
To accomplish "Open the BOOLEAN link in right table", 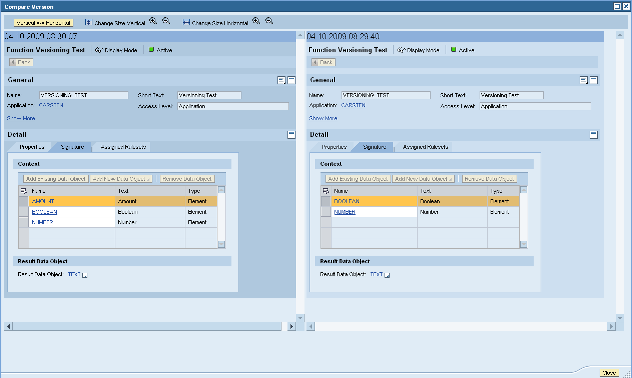I will [346, 201].
